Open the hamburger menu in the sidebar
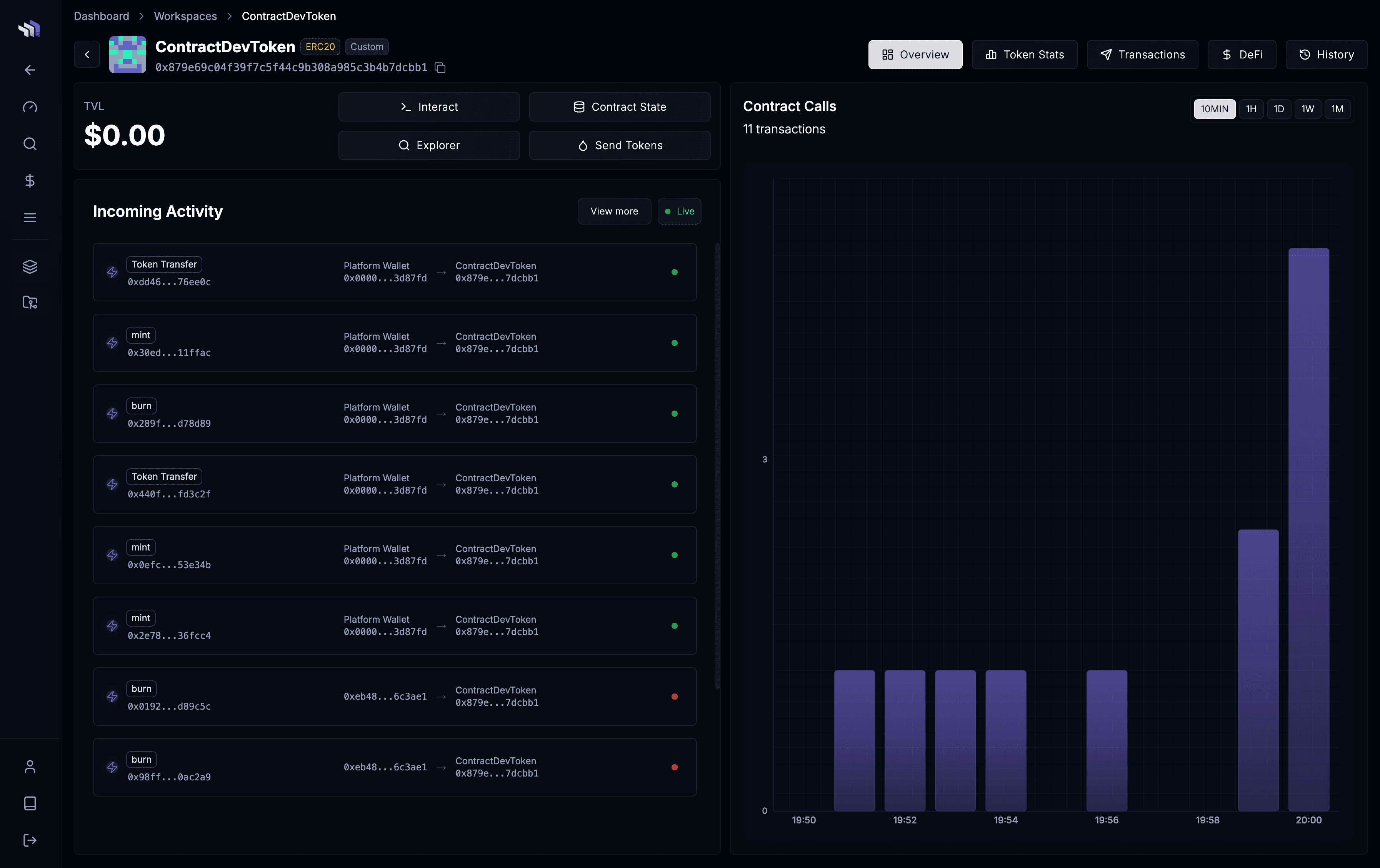The height and width of the screenshot is (868, 1380). click(29, 217)
